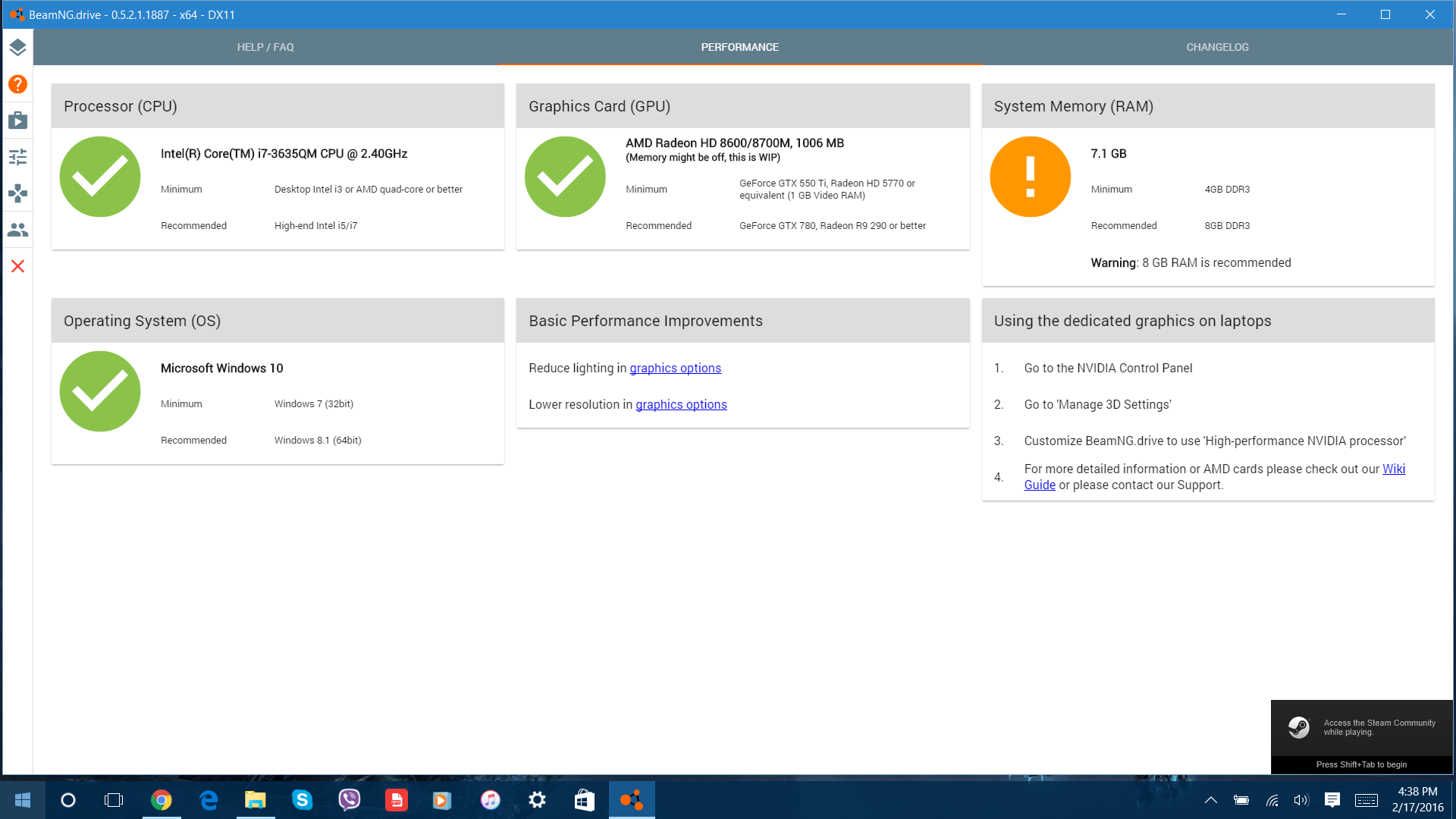
Task: Open the Action Center notifications icon
Action: click(1332, 800)
